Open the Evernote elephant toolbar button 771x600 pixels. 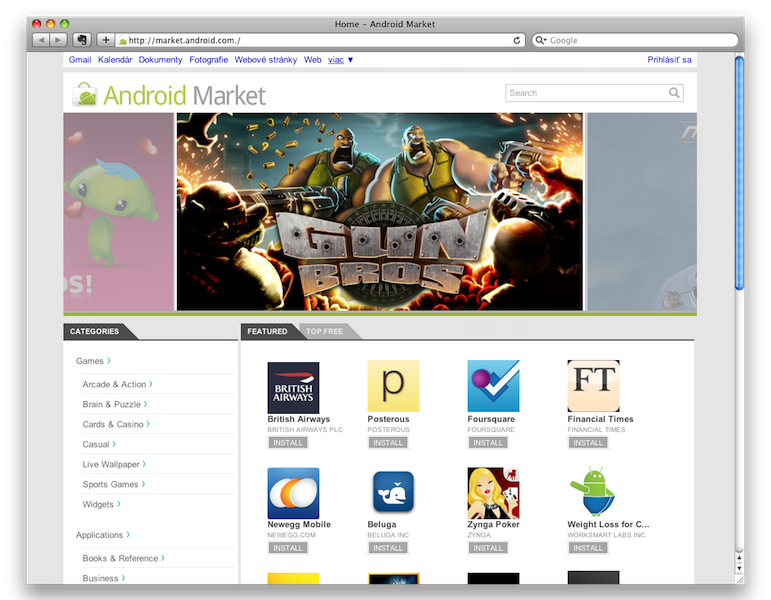pyautogui.click(x=82, y=40)
